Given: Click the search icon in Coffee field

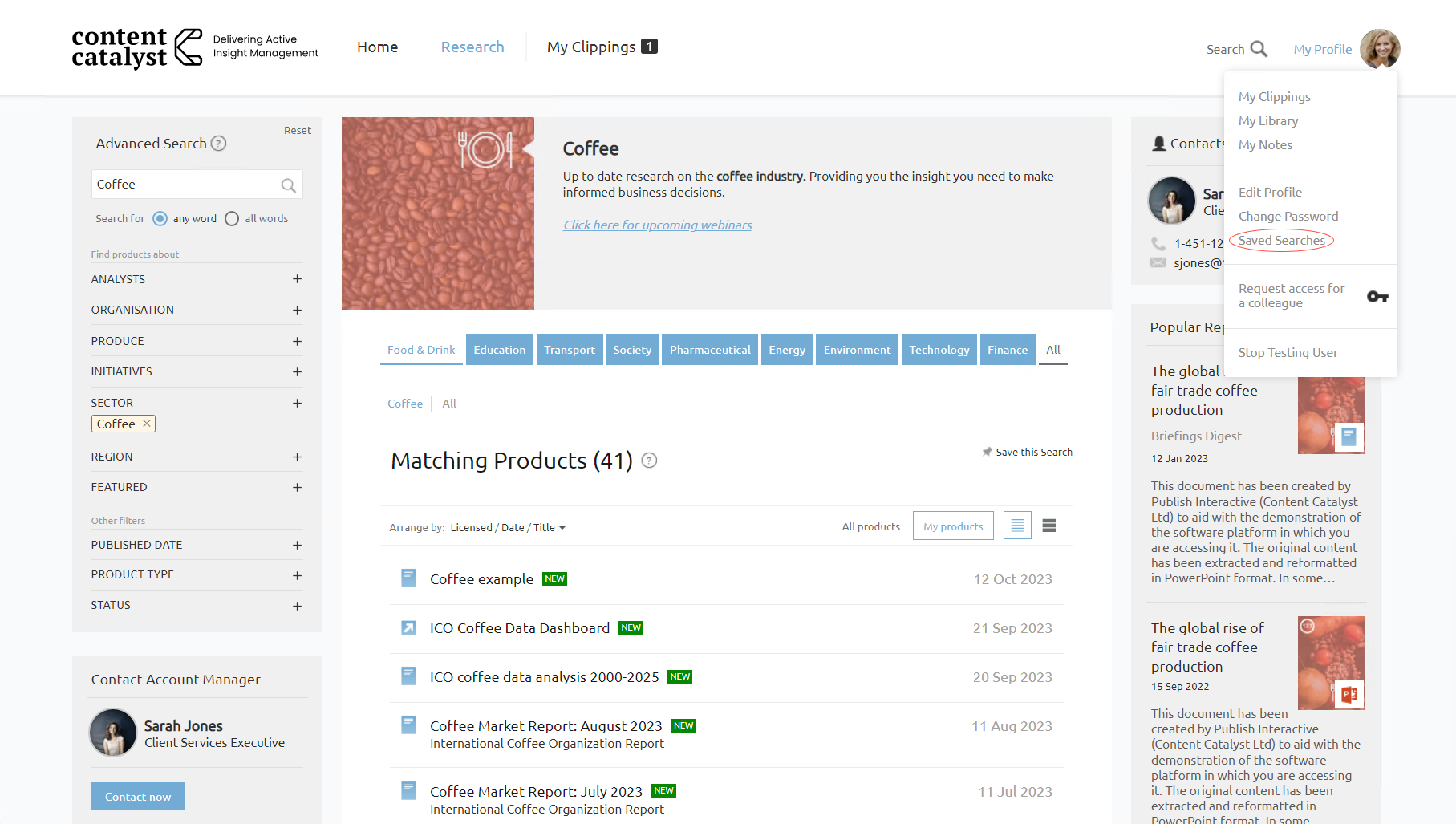Looking at the screenshot, I should (x=288, y=185).
